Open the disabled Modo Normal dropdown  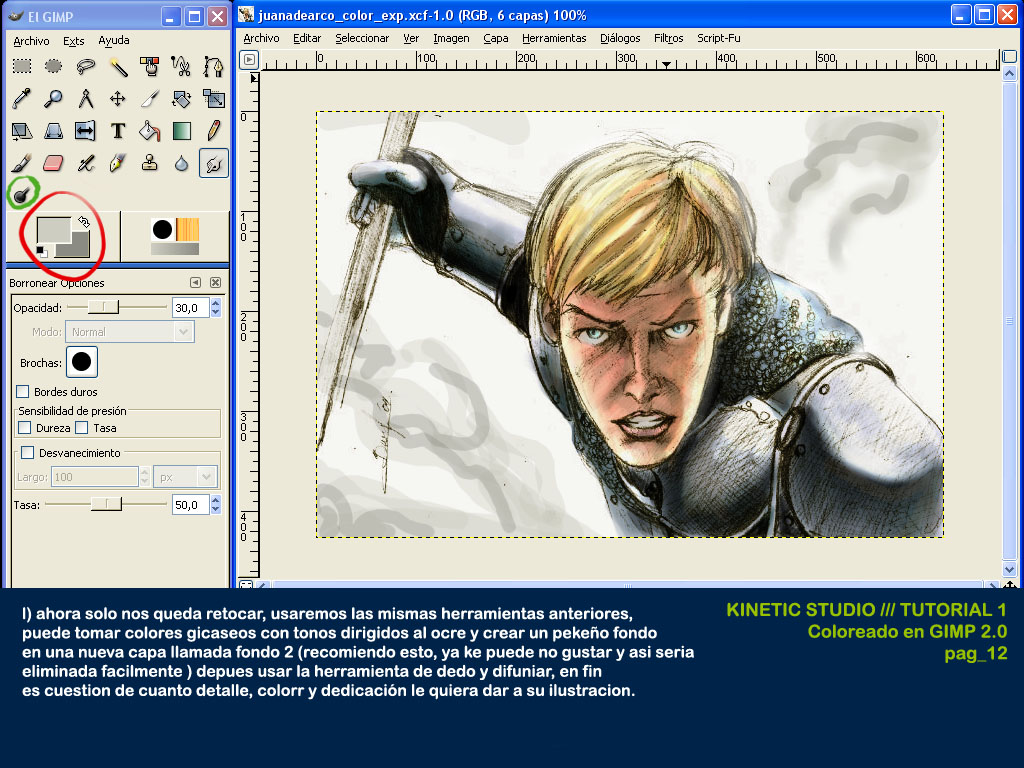tap(130, 332)
